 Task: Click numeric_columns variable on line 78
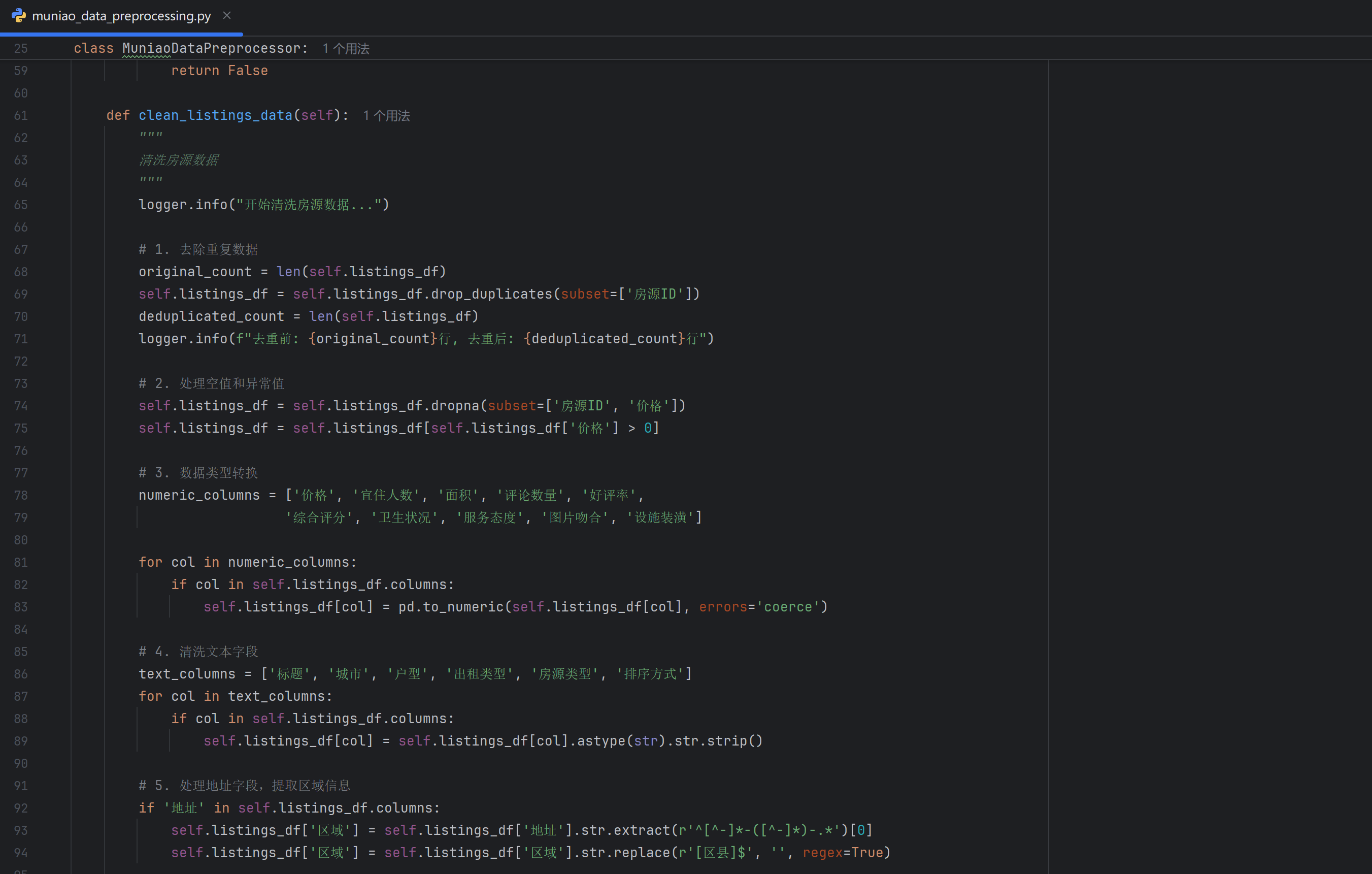coord(199,496)
